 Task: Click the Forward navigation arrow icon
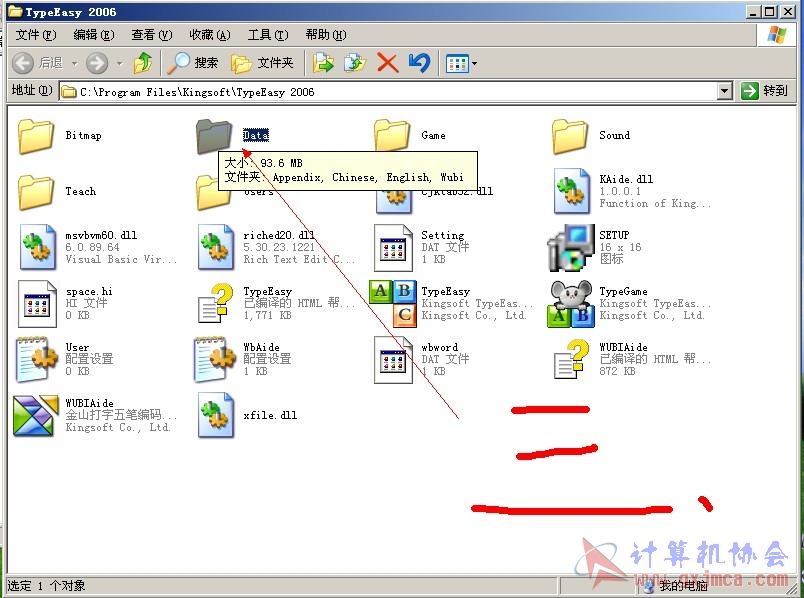[x=97, y=63]
